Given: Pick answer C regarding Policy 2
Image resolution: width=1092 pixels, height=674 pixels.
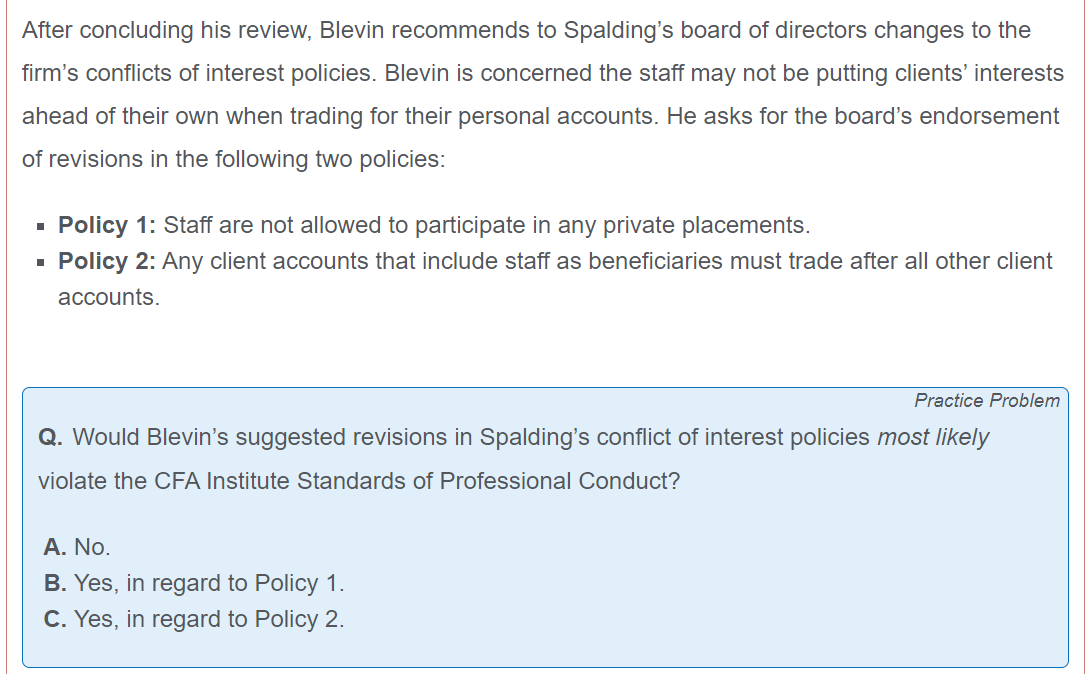Looking at the screenshot, I should 194,619.
